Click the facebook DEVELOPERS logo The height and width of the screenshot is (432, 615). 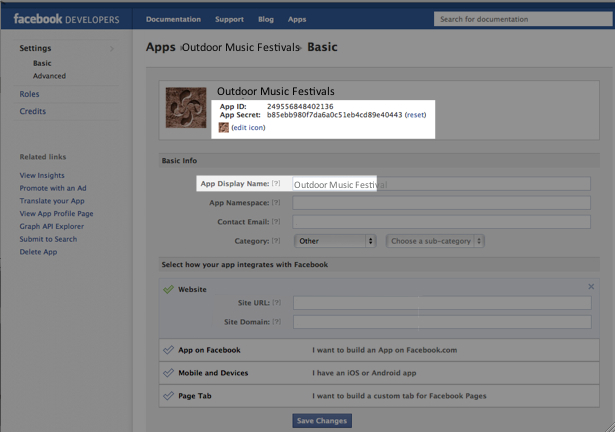(x=66, y=19)
